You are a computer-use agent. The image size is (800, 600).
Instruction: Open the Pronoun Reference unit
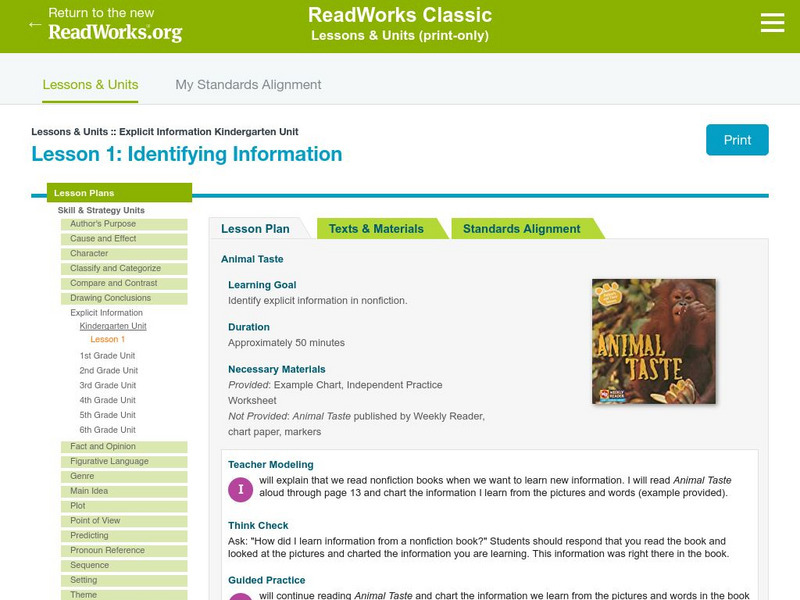pyautogui.click(x=124, y=550)
